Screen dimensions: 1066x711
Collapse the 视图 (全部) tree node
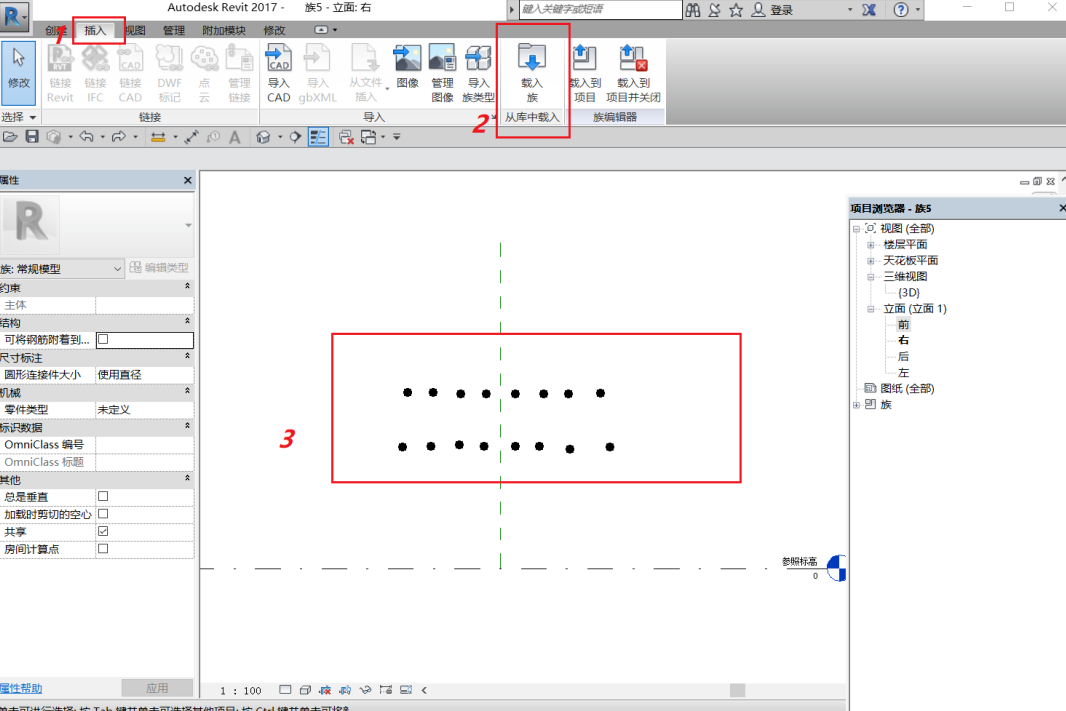click(857, 229)
